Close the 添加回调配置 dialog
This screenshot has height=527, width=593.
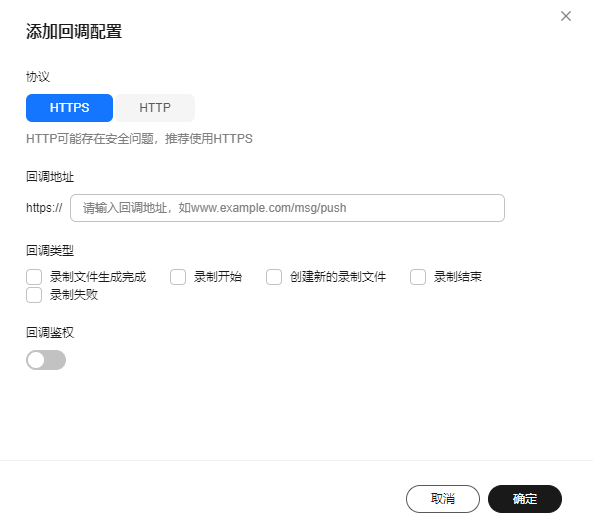[x=565, y=16]
